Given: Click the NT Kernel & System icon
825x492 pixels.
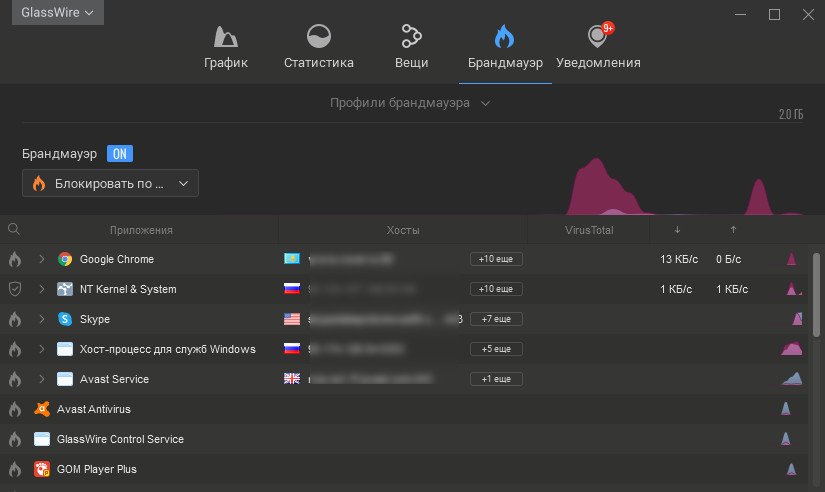Looking at the screenshot, I should pyautogui.click(x=65, y=289).
